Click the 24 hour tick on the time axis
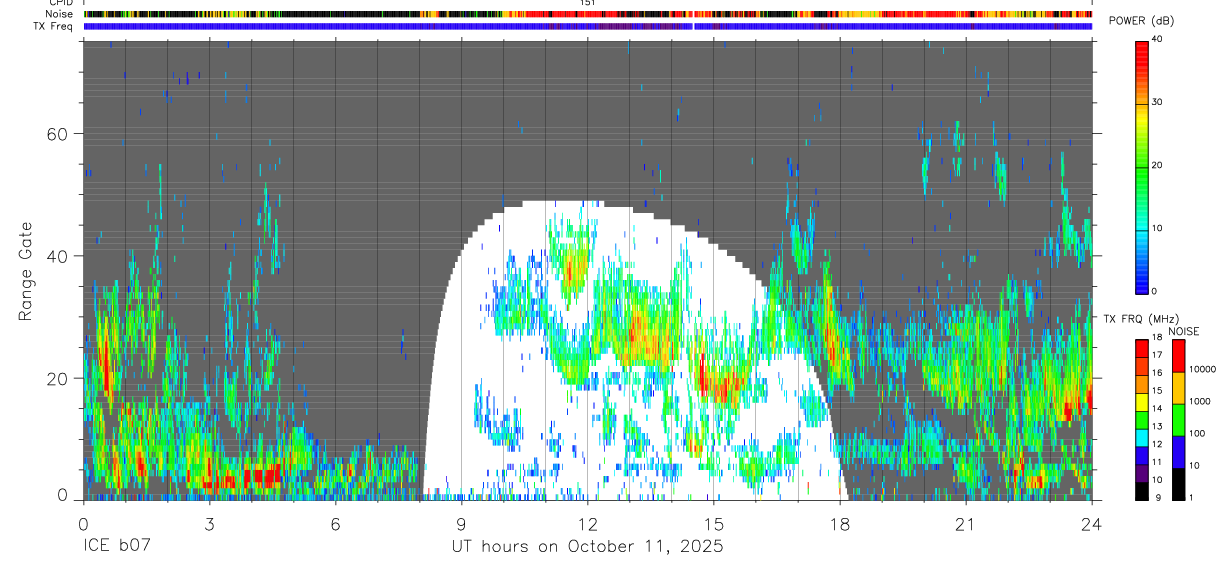The width and height of the screenshot is (1228, 567). click(1092, 524)
